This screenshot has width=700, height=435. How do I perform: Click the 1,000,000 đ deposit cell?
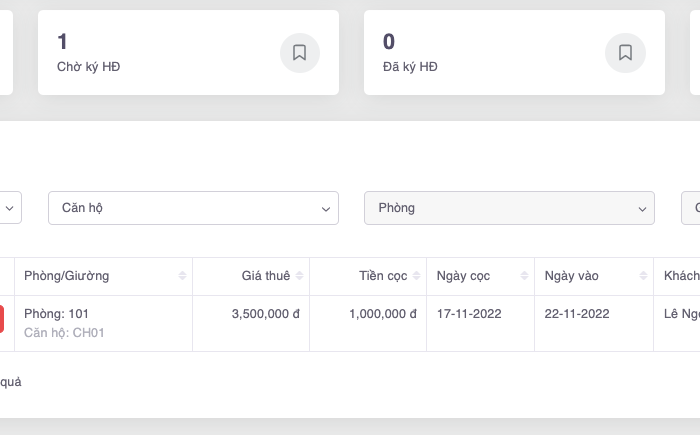[x=382, y=314]
